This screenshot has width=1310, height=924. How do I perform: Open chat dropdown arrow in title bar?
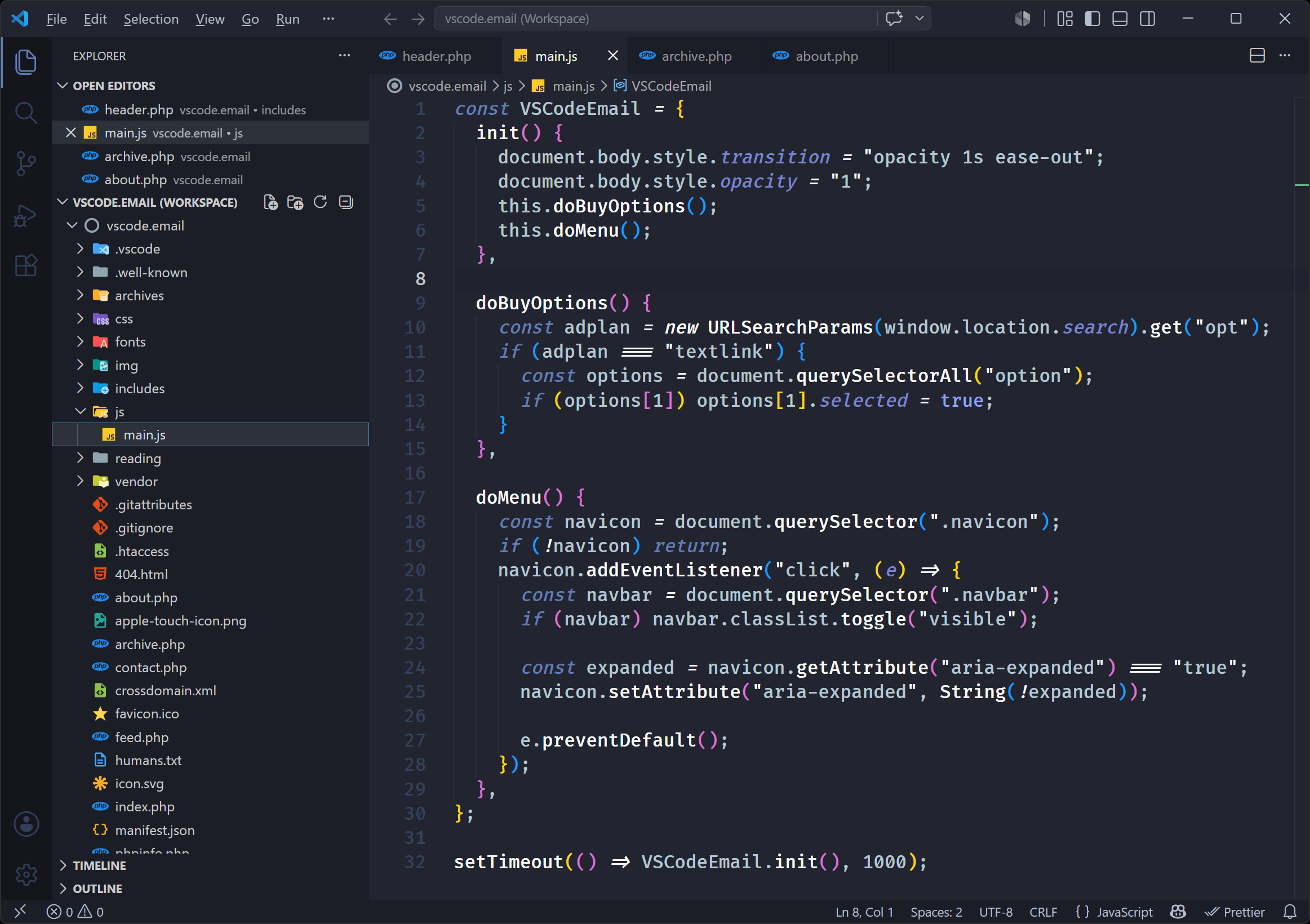click(x=919, y=18)
